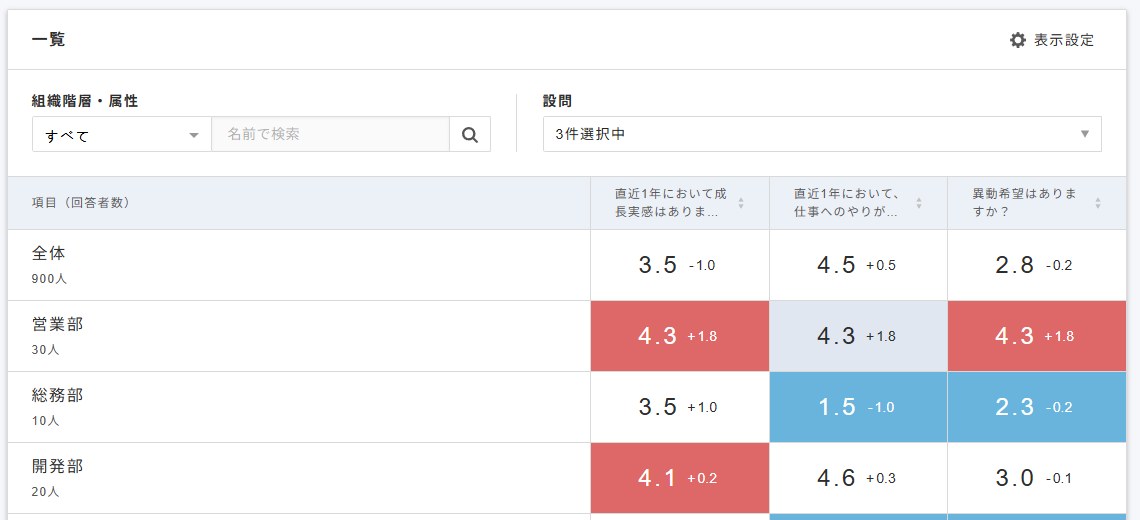Viewport: 1140px width, 520px height.
Task: Click the 項目（回答者数） column header
Action: (81, 203)
